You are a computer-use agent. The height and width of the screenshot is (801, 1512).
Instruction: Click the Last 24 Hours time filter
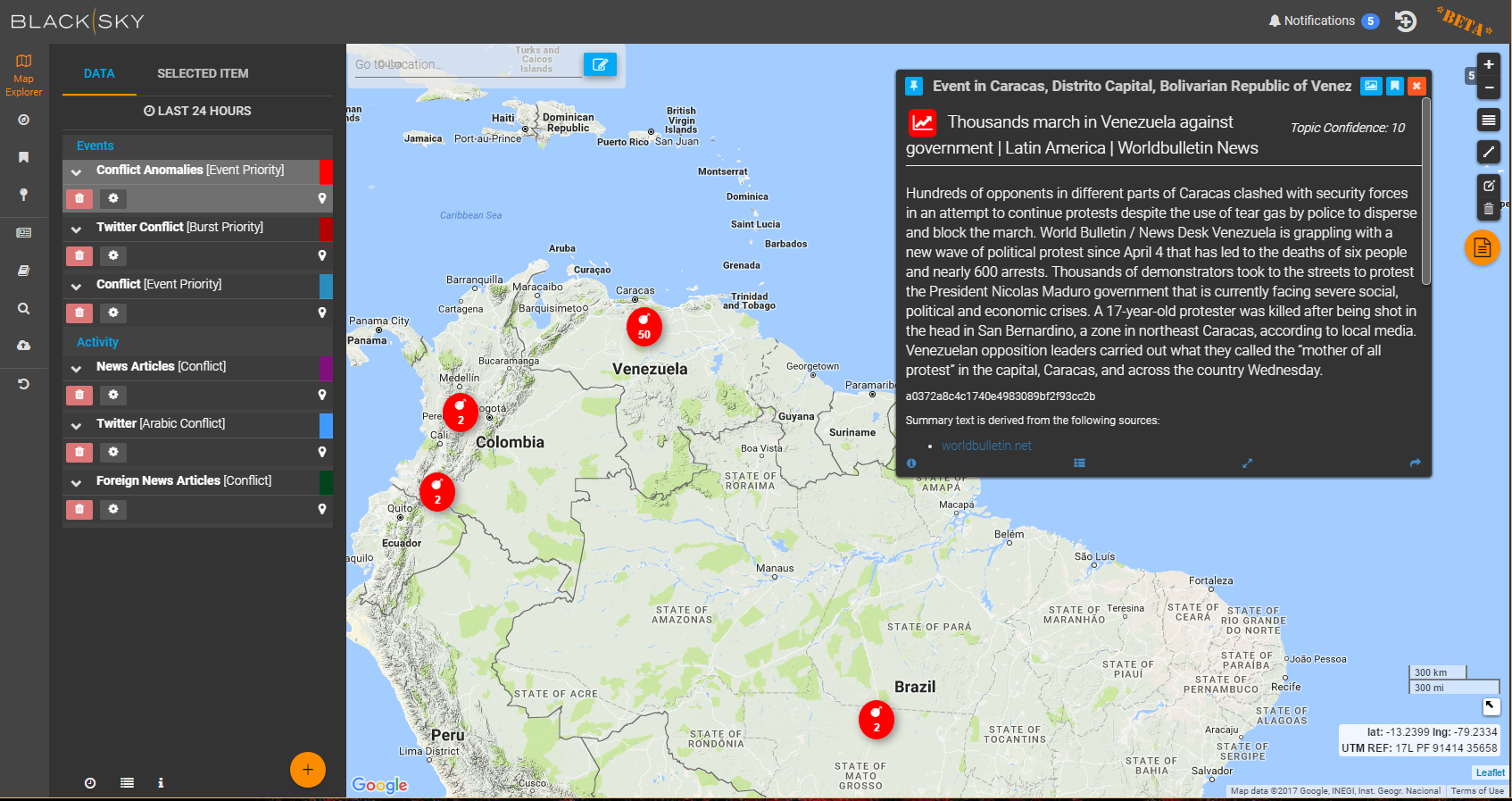tap(197, 111)
